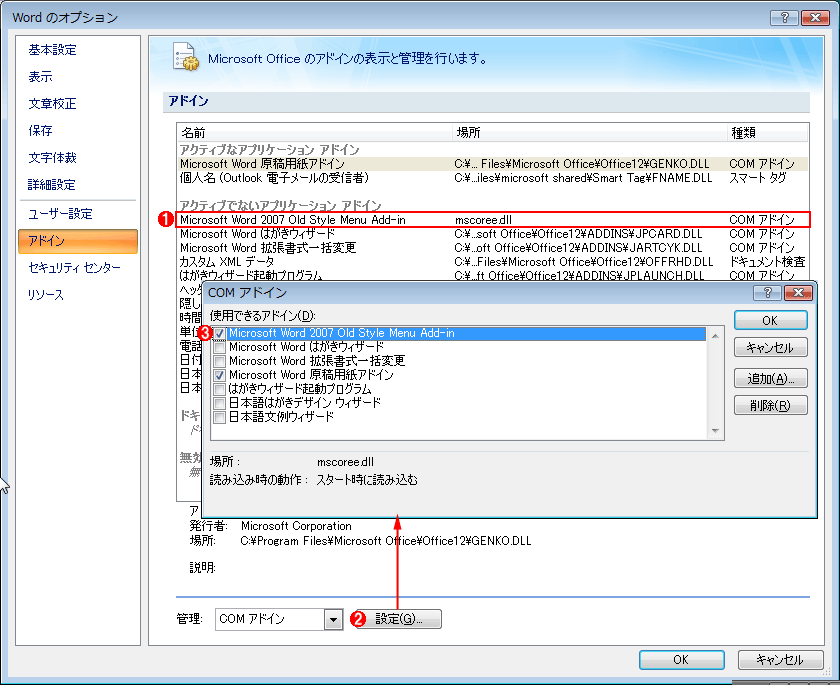
Task: Click JARTCYK.DLL path in the 場所 column
Action: click(578, 248)
